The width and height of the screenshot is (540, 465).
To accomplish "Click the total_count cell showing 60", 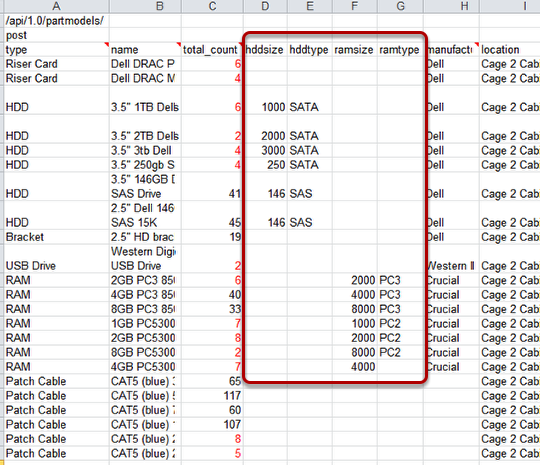I will pyautogui.click(x=212, y=410).
